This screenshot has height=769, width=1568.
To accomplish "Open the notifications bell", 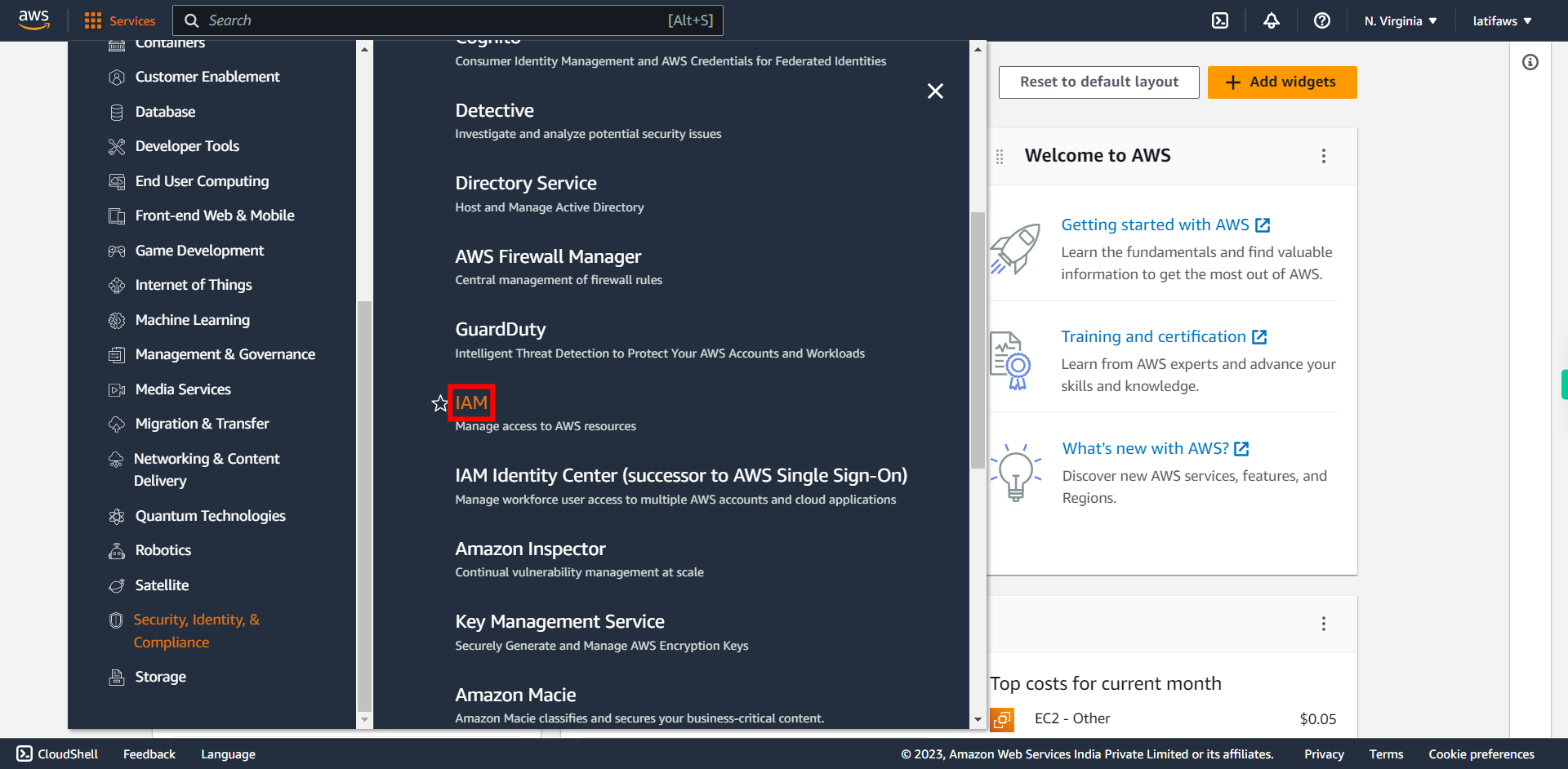I will (1272, 20).
